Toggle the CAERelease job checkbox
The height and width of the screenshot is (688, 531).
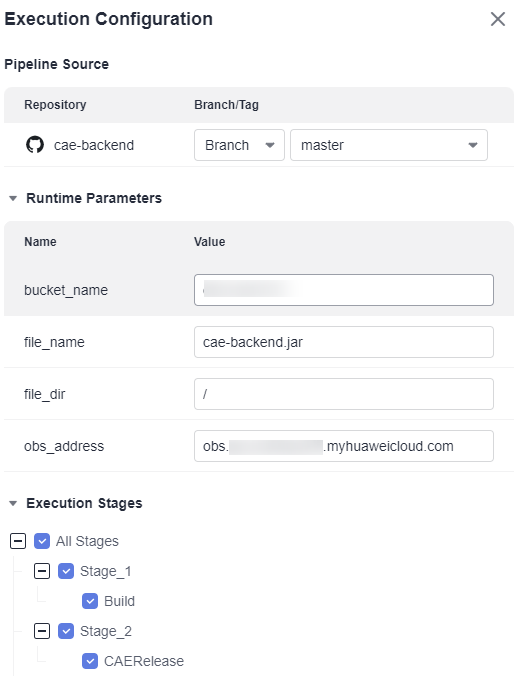(90, 661)
